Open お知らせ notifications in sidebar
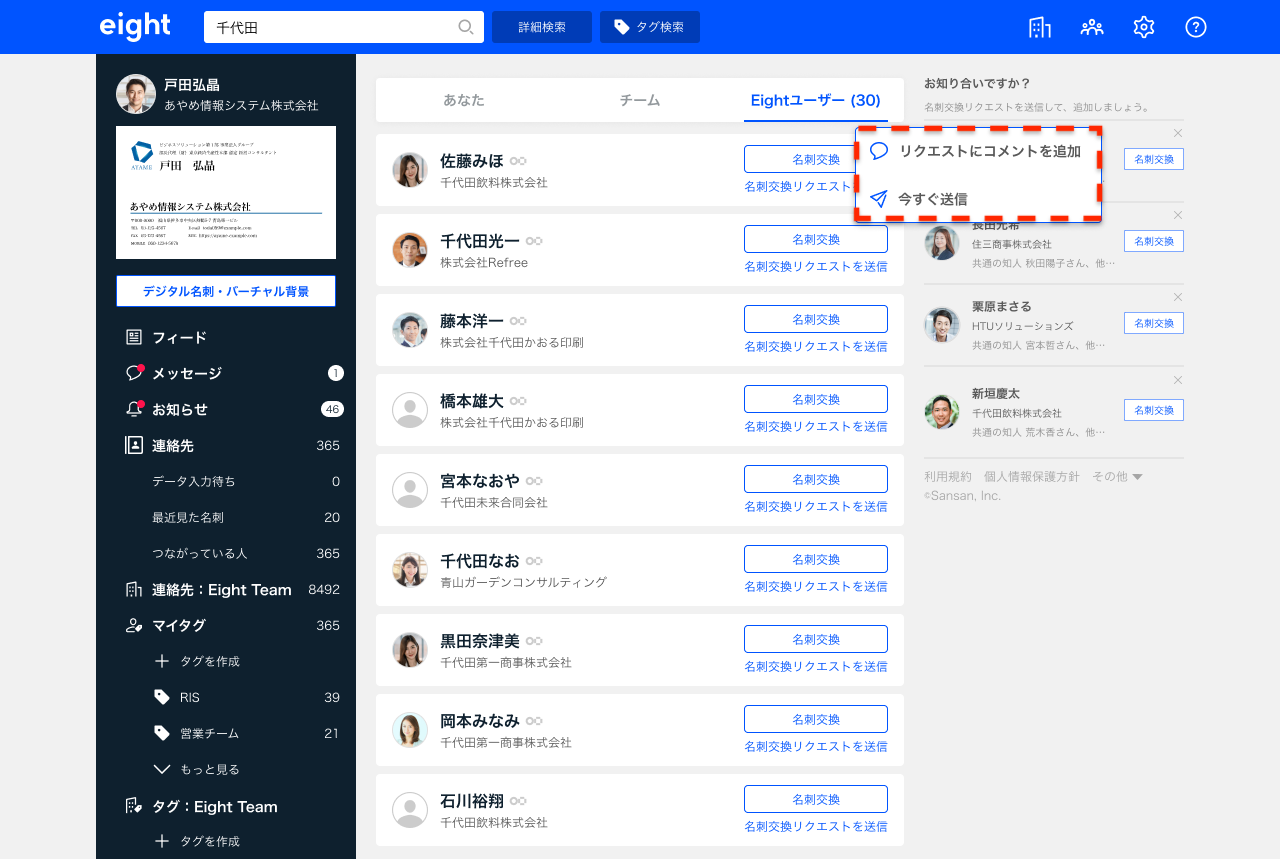 click(179, 409)
